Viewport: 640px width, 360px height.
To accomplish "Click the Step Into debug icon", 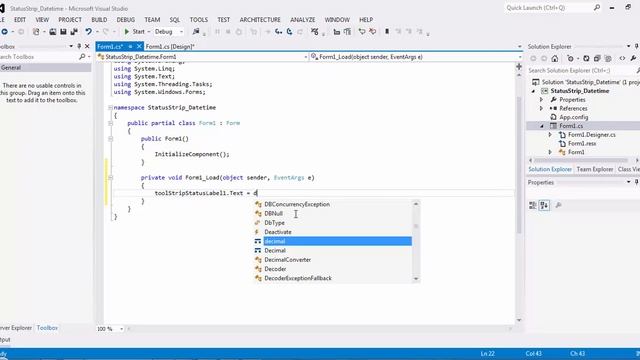I will coord(279,31).
